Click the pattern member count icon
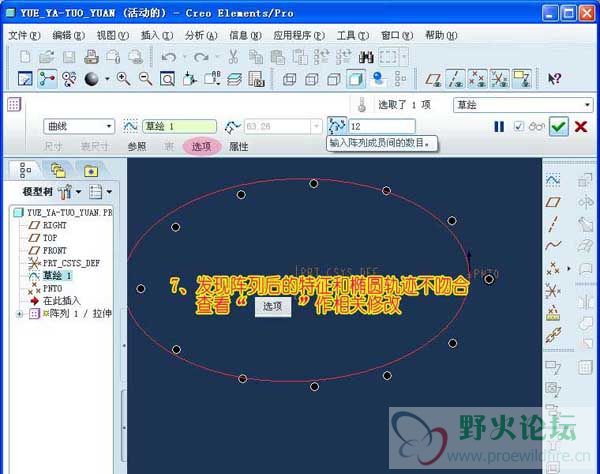Screen dimensions: 600x474 [x=337, y=126]
